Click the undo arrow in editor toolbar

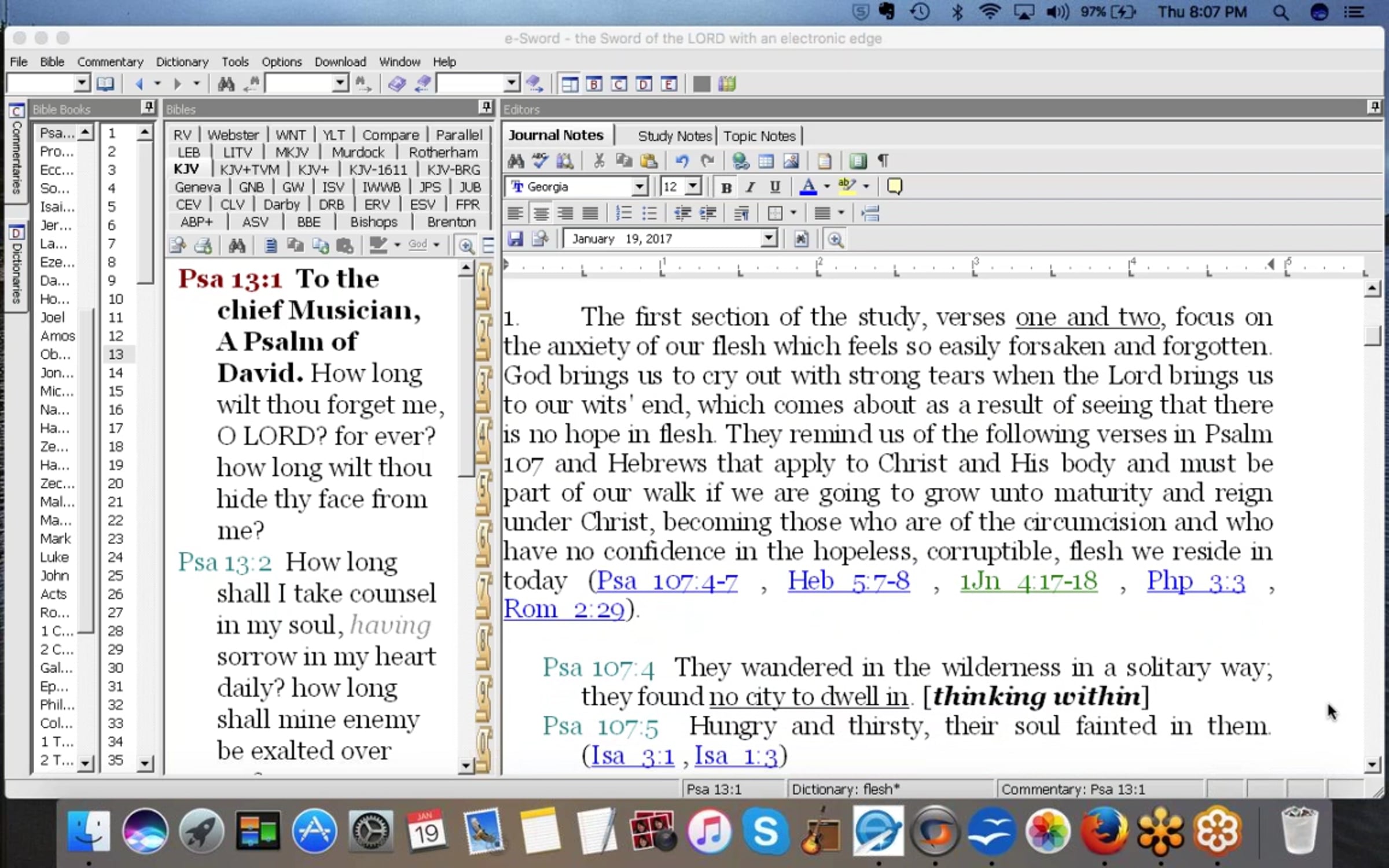[682, 161]
